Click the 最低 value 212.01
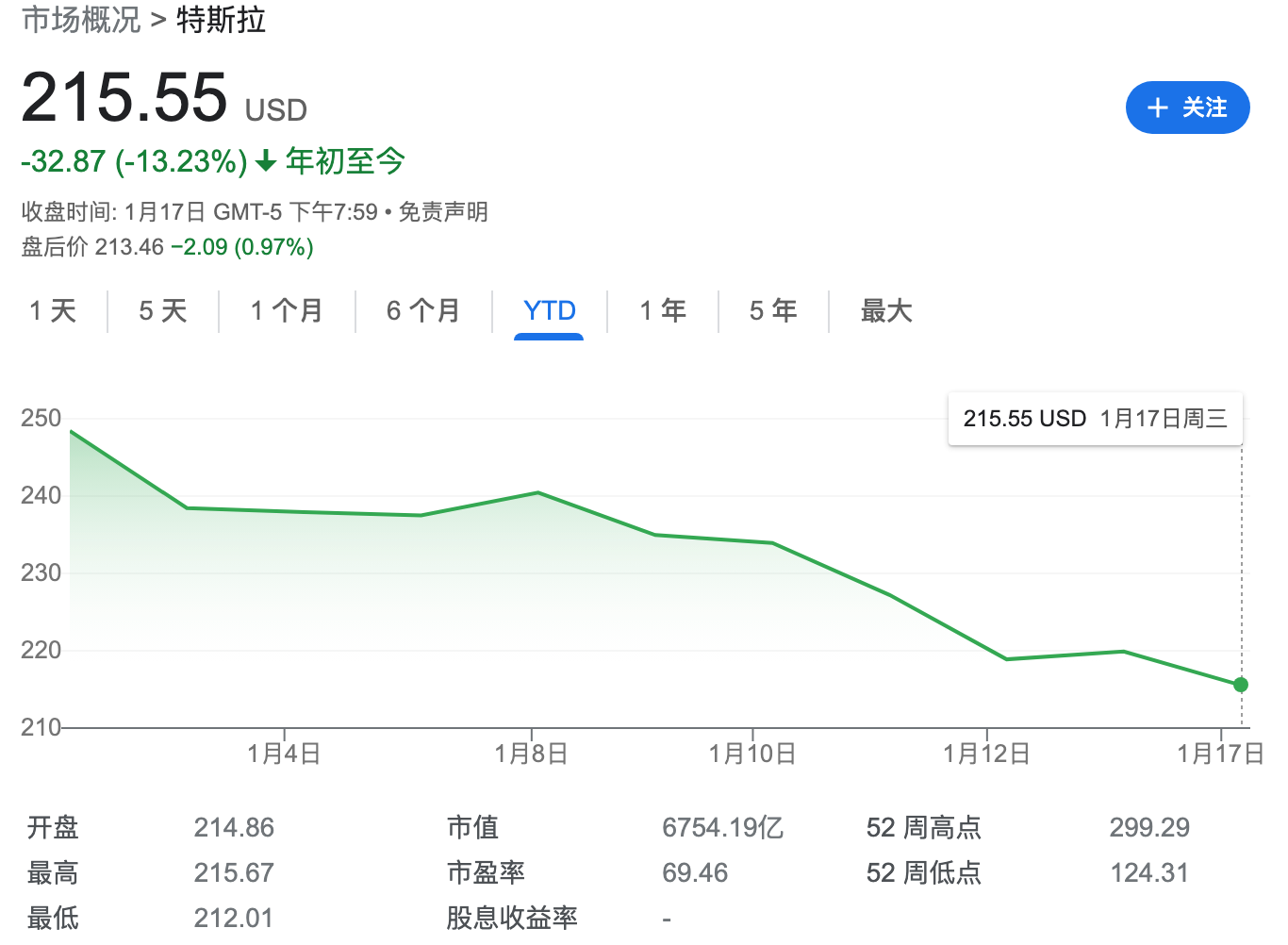Screen dimensions: 1288x945 click(234, 918)
